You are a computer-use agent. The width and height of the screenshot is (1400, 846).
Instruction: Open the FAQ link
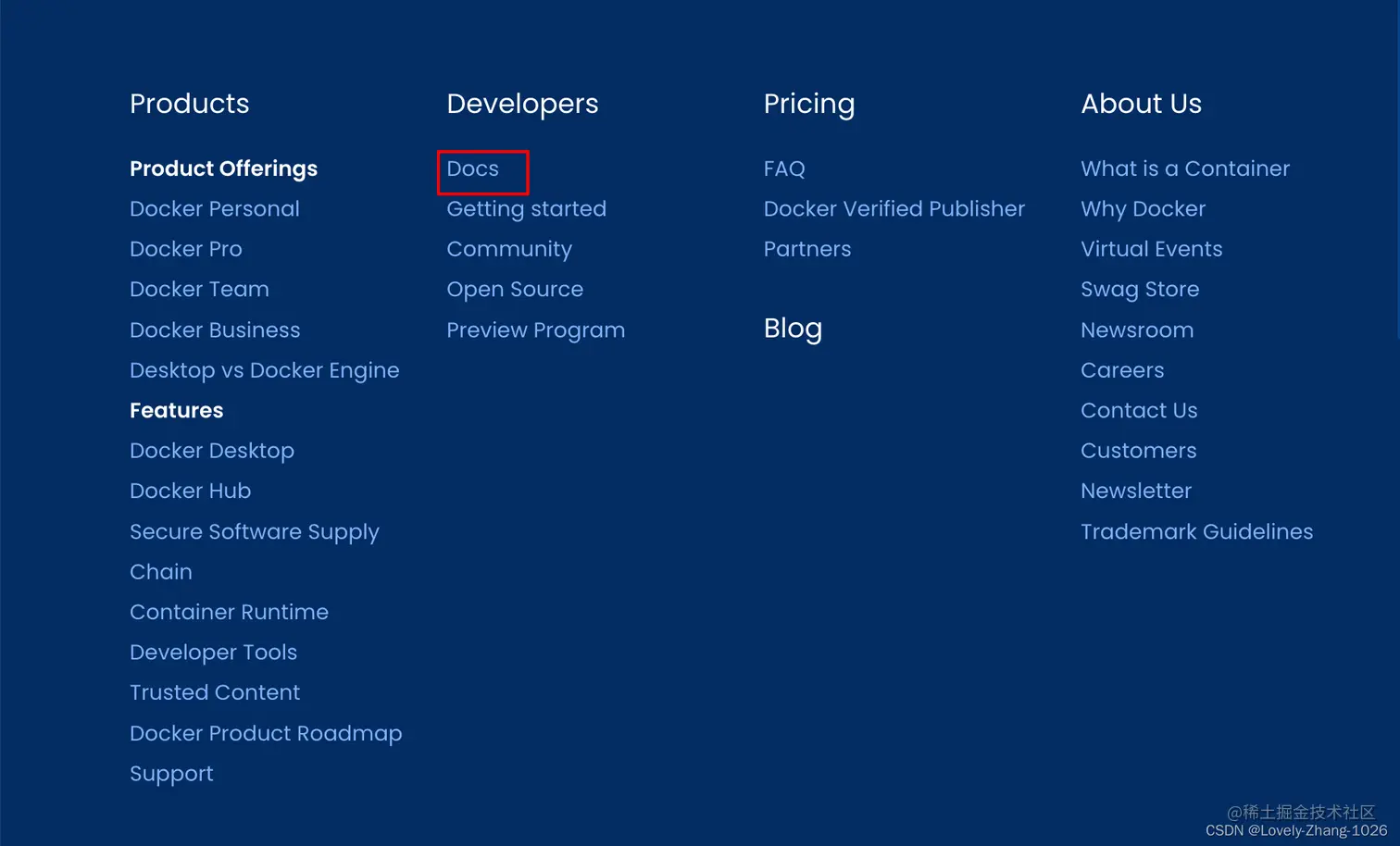pos(784,168)
